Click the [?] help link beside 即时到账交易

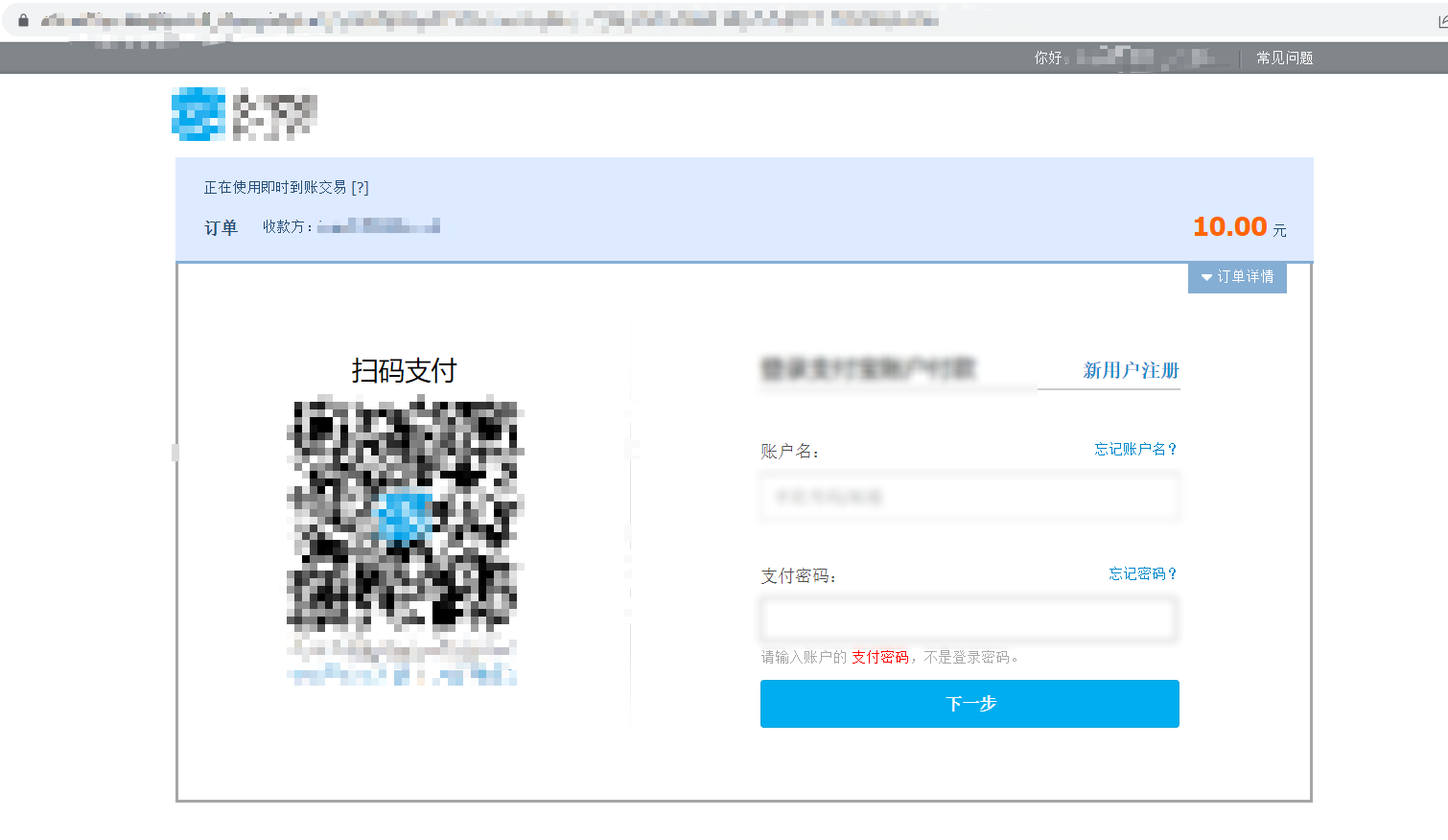360,187
